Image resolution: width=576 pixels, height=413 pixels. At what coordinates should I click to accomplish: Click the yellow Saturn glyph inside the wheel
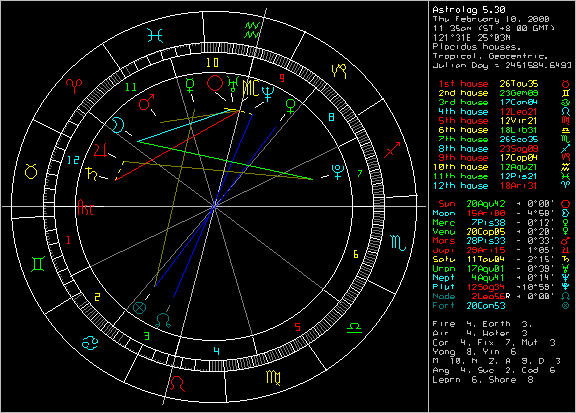coord(91,173)
